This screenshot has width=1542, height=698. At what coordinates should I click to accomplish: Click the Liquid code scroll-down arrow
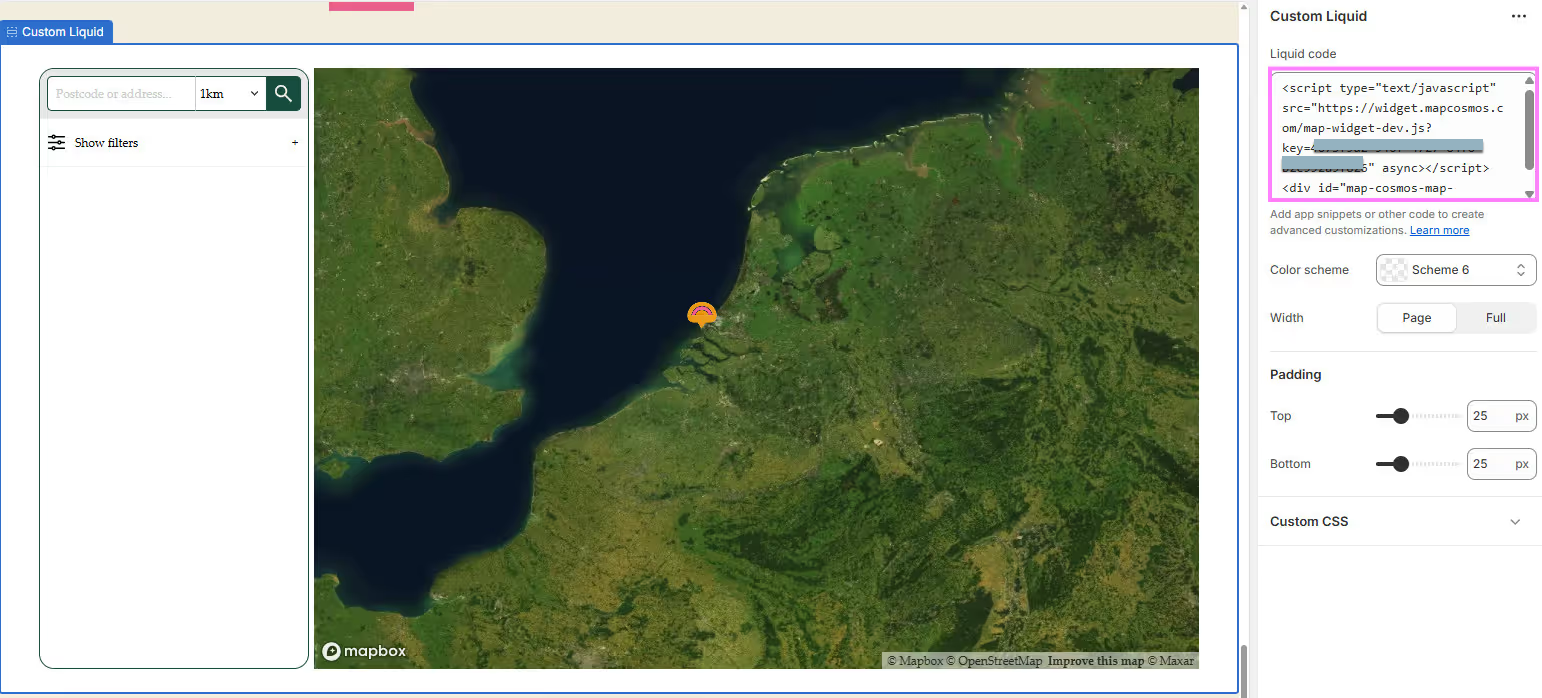point(1529,193)
